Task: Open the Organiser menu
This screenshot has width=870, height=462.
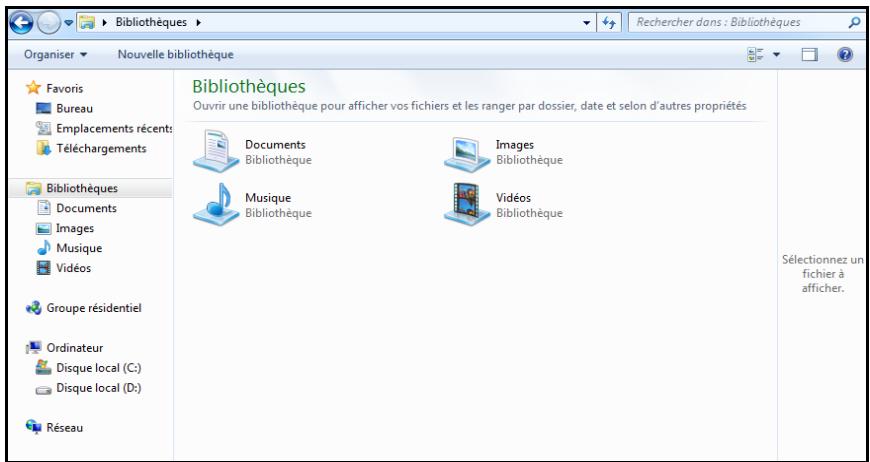Action: tap(55, 54)
